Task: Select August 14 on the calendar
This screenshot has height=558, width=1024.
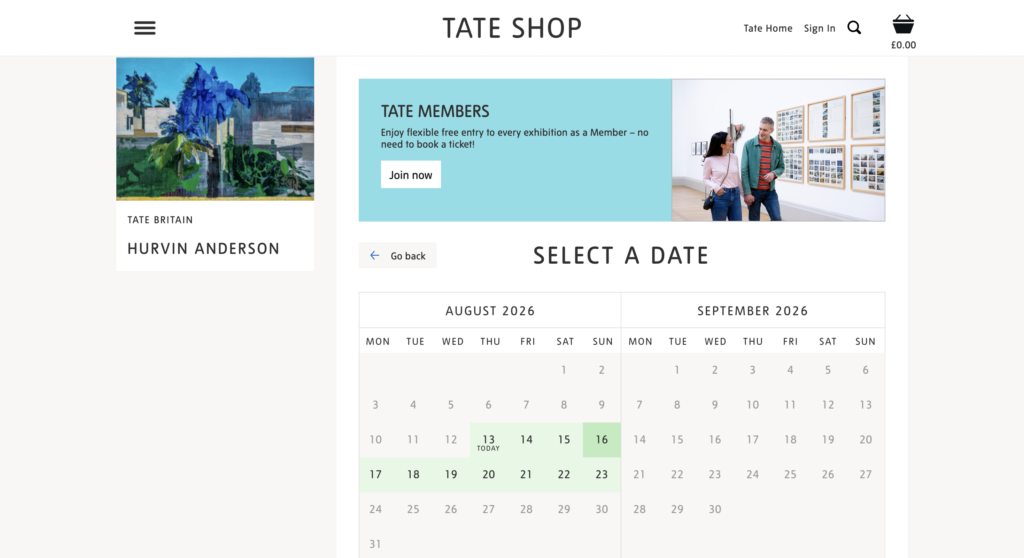Action: [526, 440]
